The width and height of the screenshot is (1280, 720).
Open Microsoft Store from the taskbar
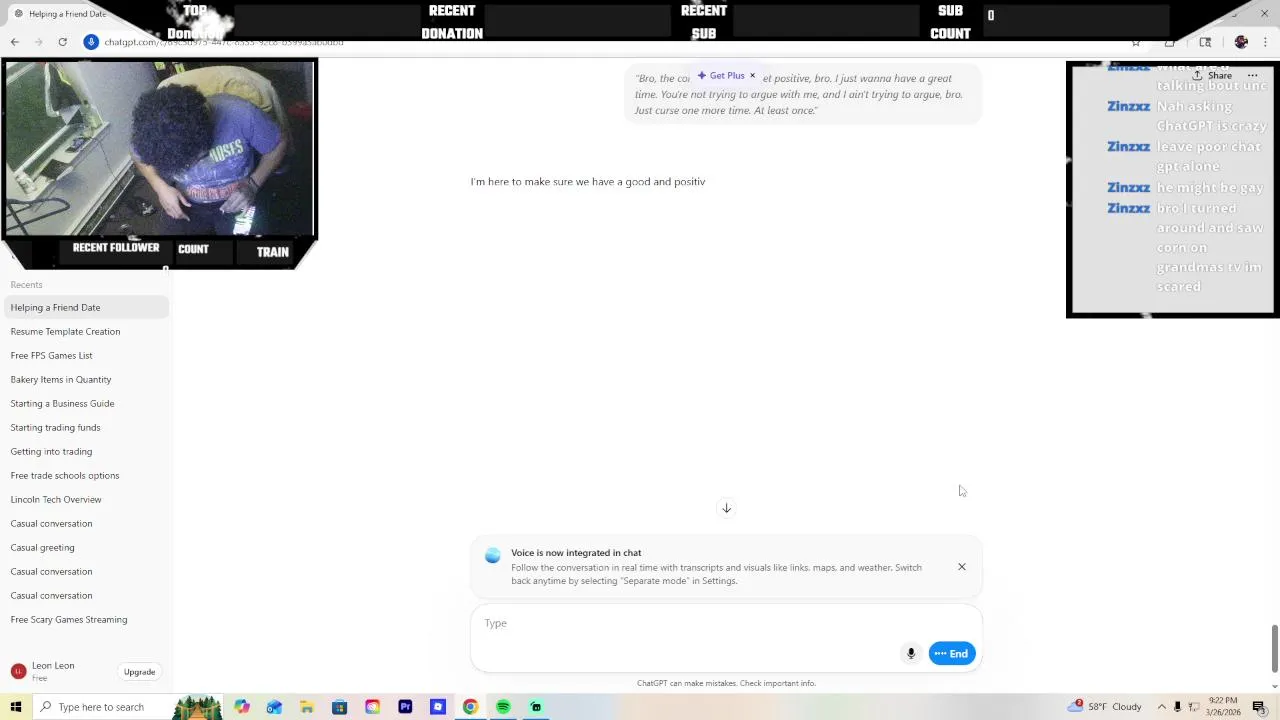(340, 707)
